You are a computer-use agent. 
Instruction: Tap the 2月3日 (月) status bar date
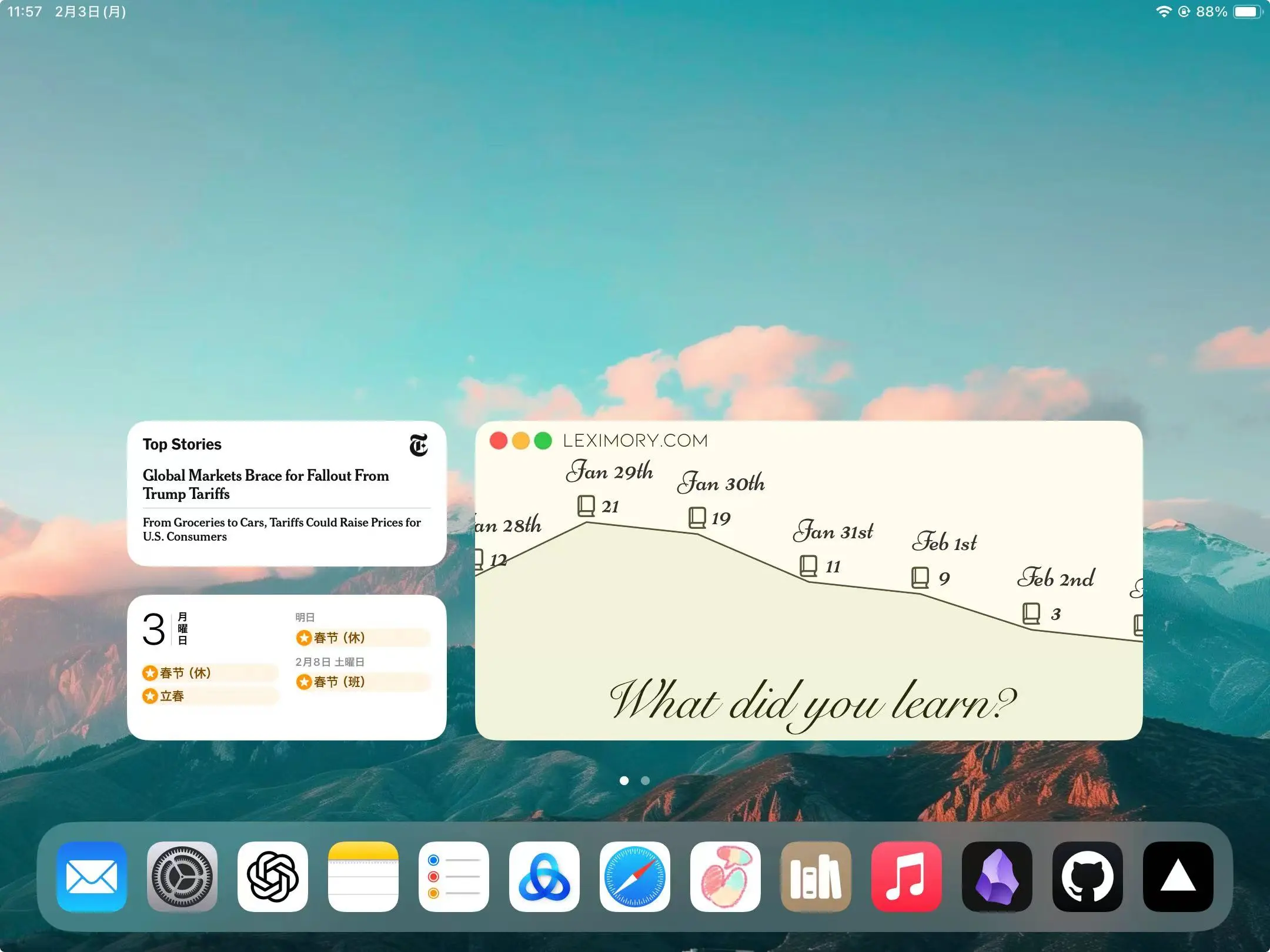point(91,12)
